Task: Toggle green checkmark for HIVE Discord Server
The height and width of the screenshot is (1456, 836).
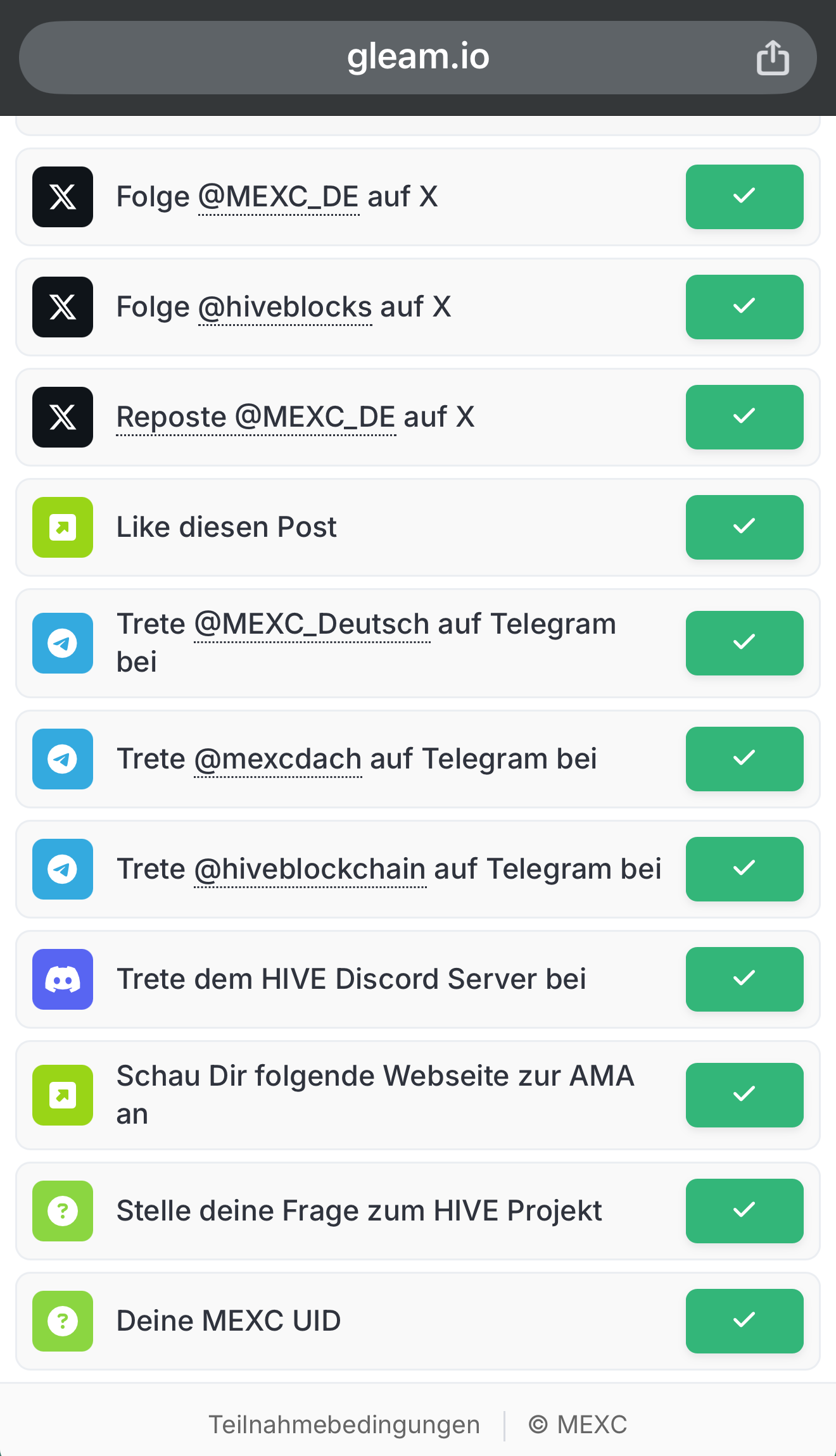Action: [744, 979]
